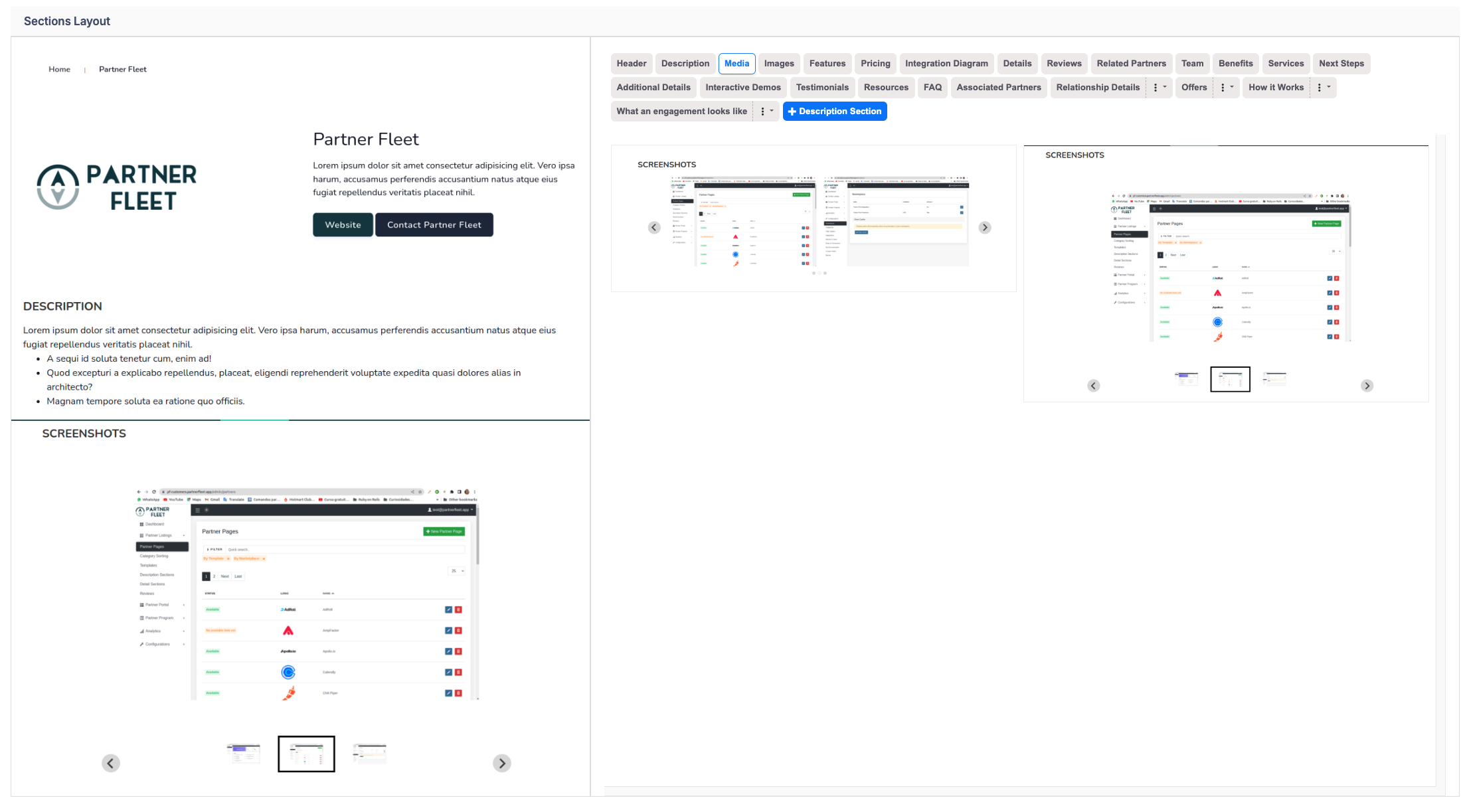Click the right screenshot in the two-image card
Screen dimensions: 1461x812
[897, 222]
